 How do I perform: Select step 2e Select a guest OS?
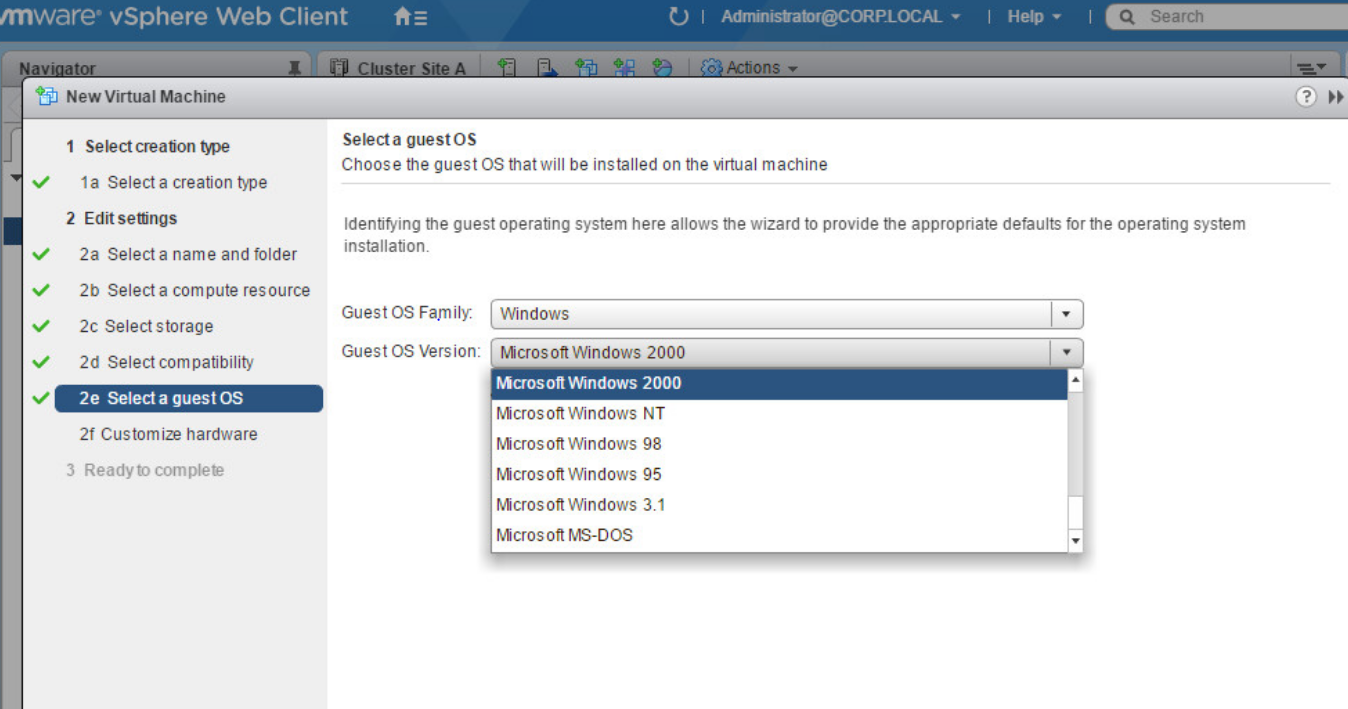(x=188, y=398)
